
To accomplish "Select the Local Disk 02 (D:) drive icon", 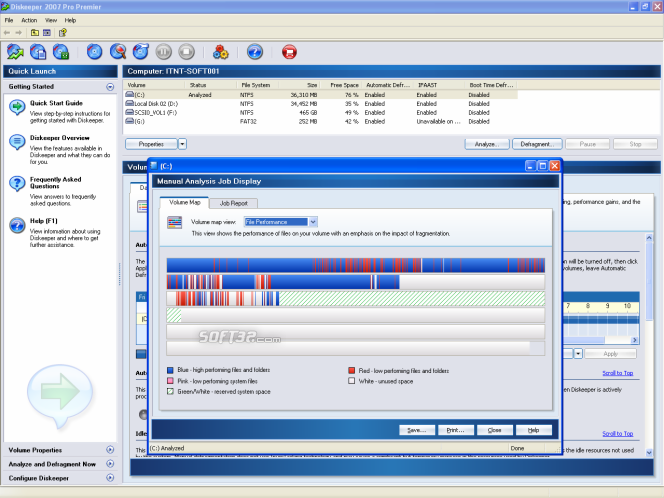I will [x=130, y=103].
